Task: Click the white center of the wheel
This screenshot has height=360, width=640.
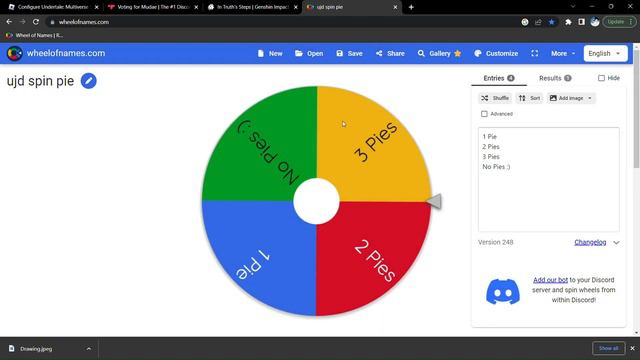Action: tap(316, 201)
